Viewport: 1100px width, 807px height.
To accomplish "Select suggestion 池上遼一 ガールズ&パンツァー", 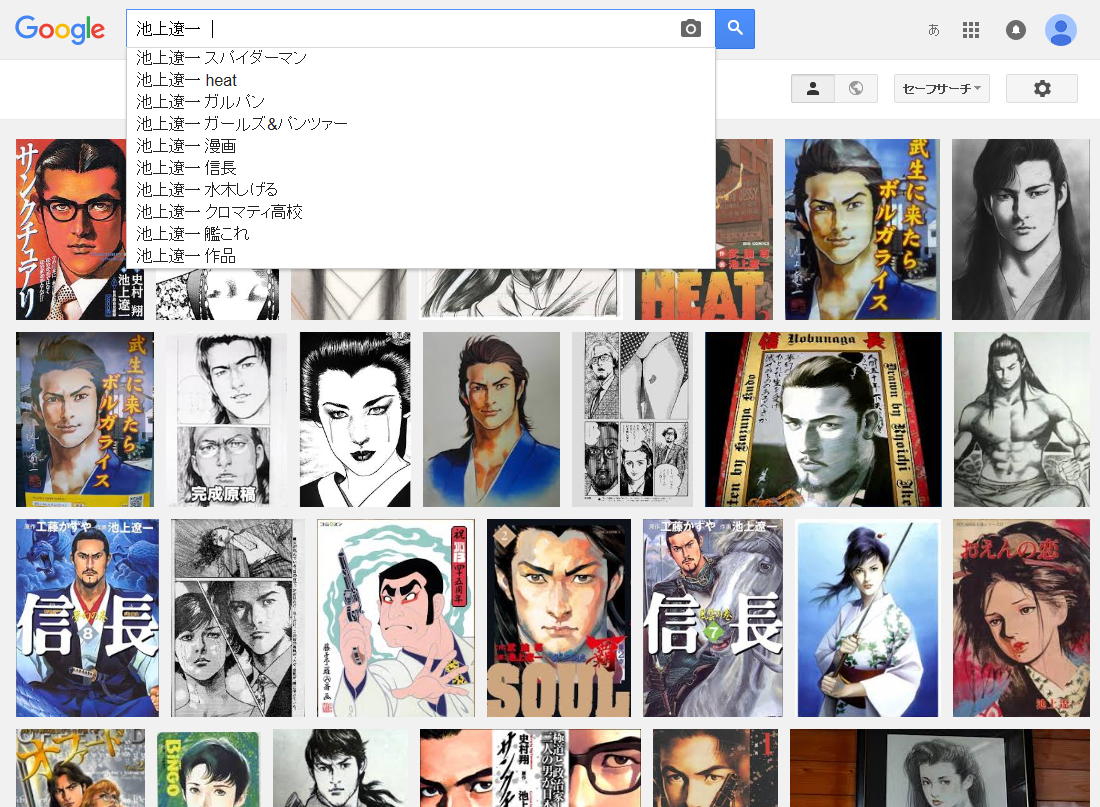I will [421, 124].
